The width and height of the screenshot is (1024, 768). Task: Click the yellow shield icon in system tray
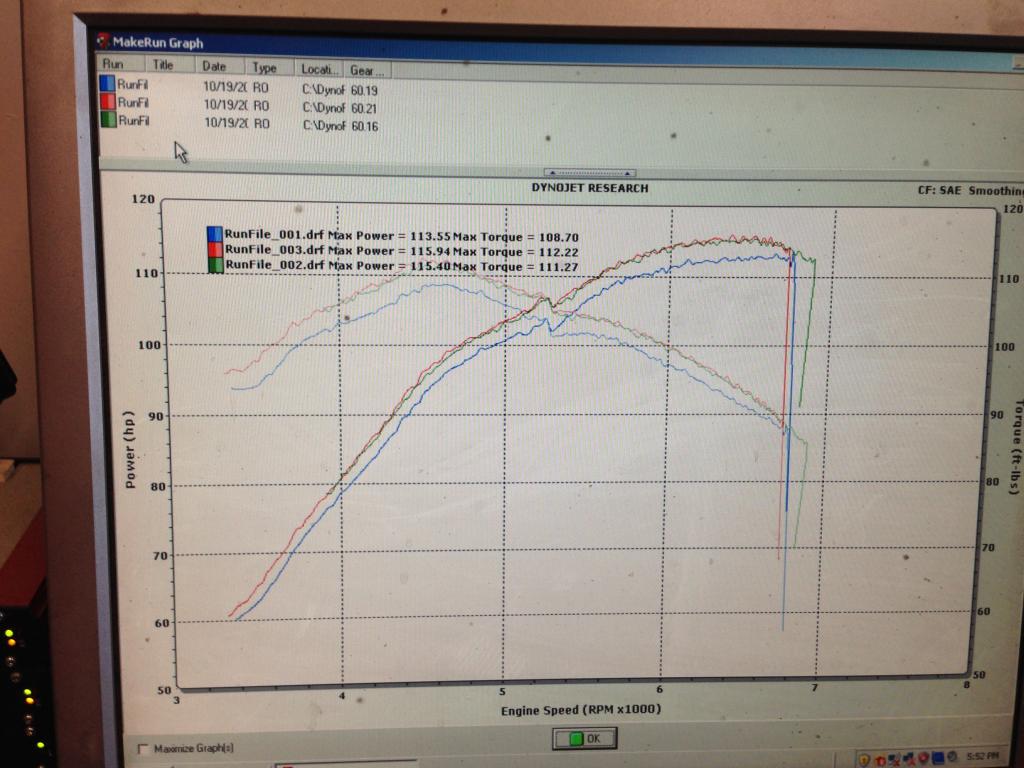[864, 759]
